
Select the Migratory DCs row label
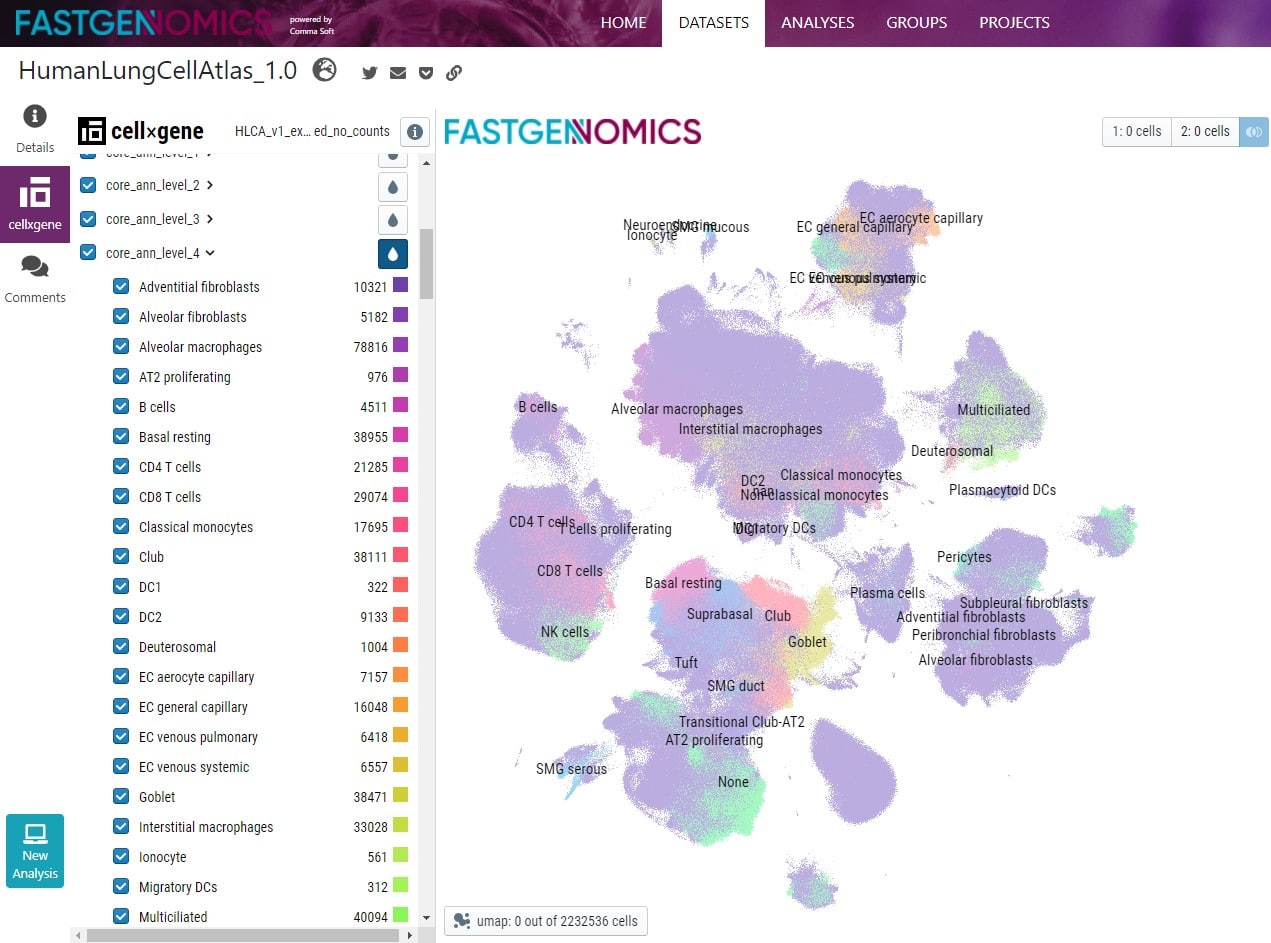pyautogui.click(x=178, y=887)
